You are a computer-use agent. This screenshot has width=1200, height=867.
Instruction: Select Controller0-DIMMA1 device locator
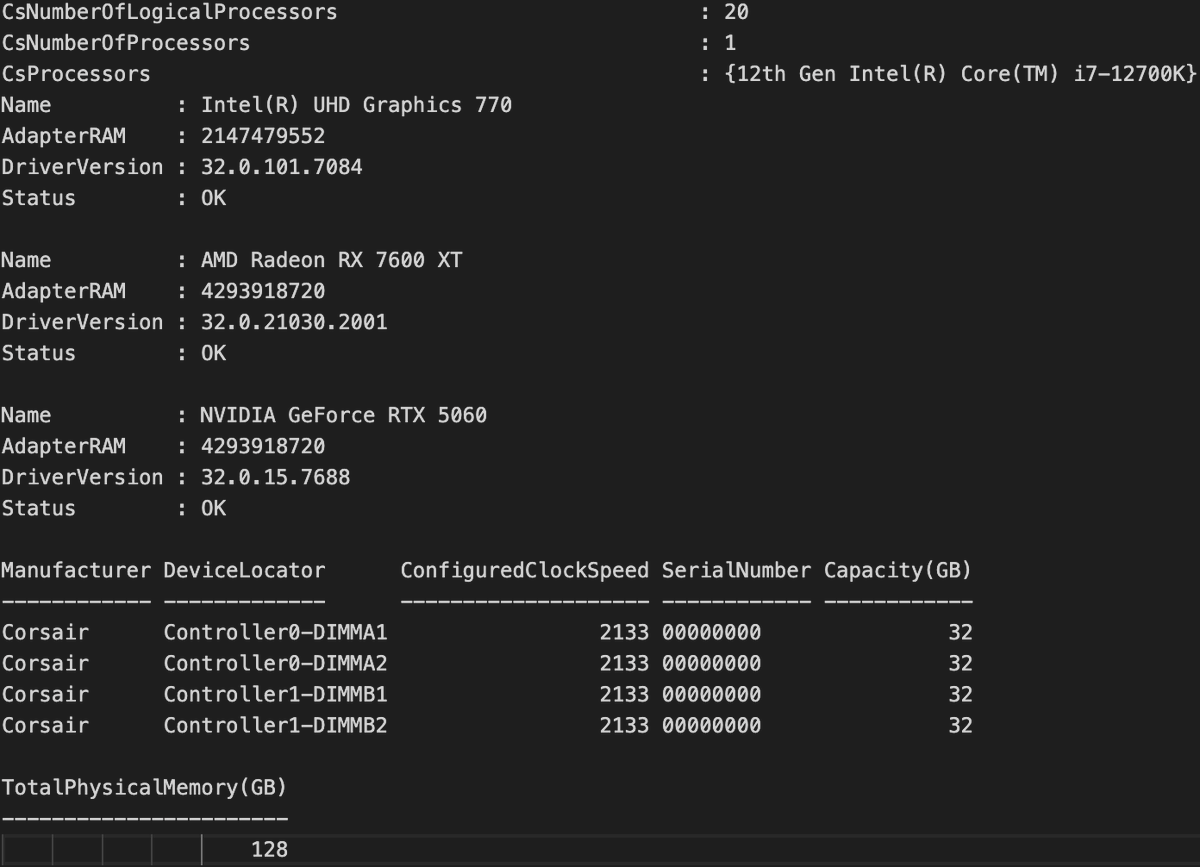tap(276, 633)
